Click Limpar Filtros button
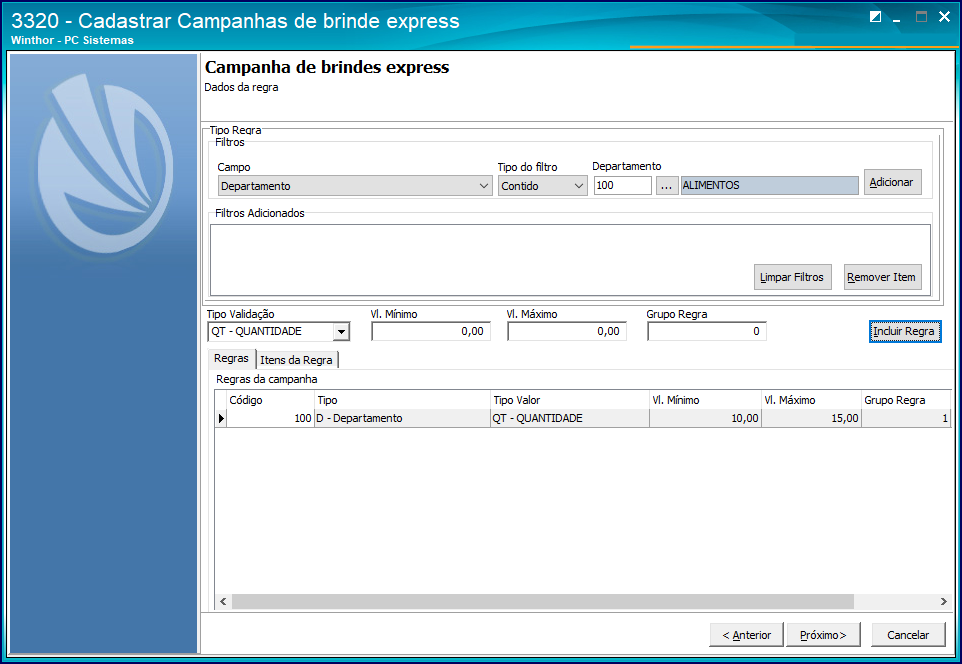The width and height of the screenshot is (962, 664). click(x=792, y=277)
